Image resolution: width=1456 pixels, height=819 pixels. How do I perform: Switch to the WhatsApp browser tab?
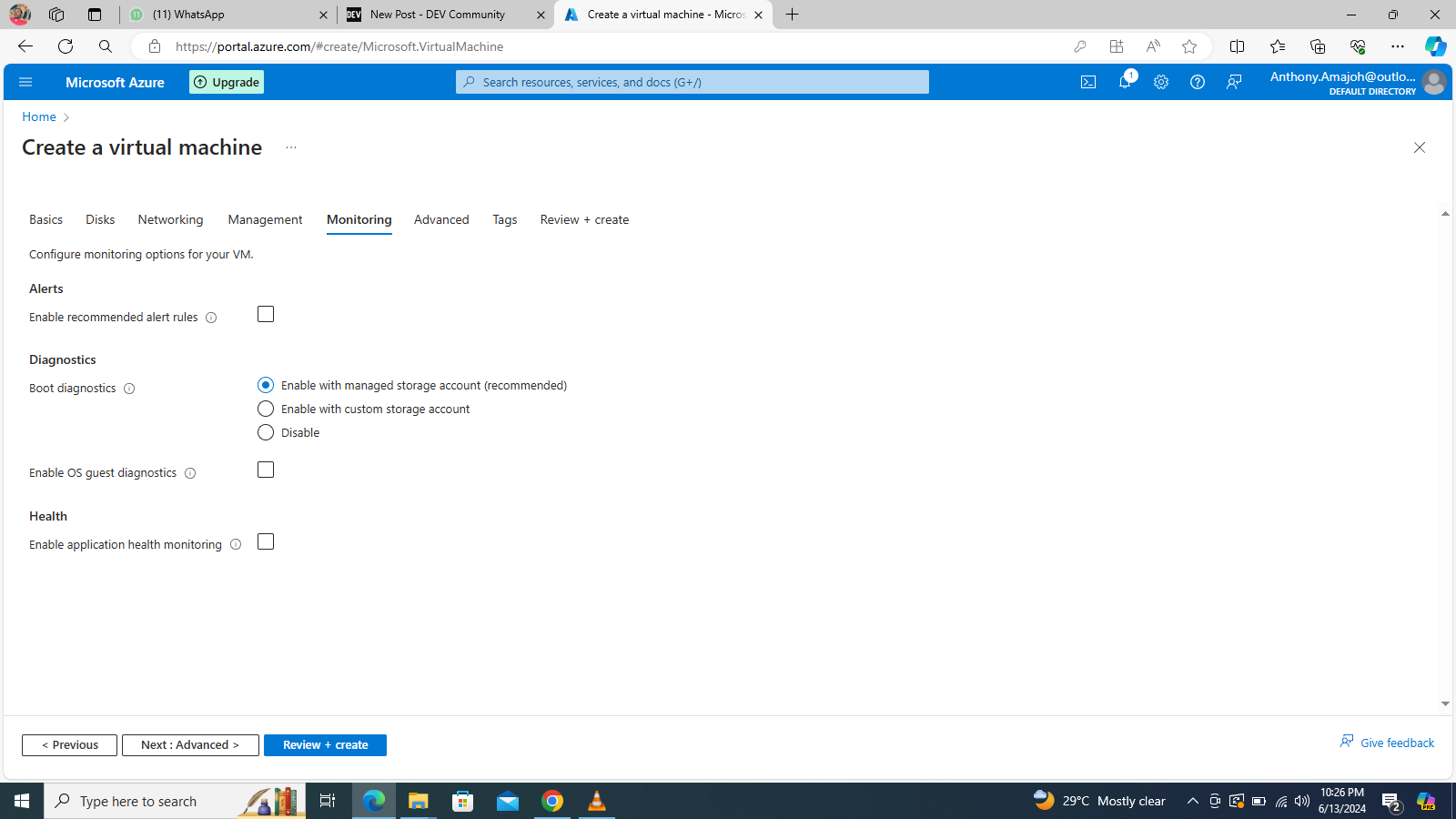(x=227, y=15)
